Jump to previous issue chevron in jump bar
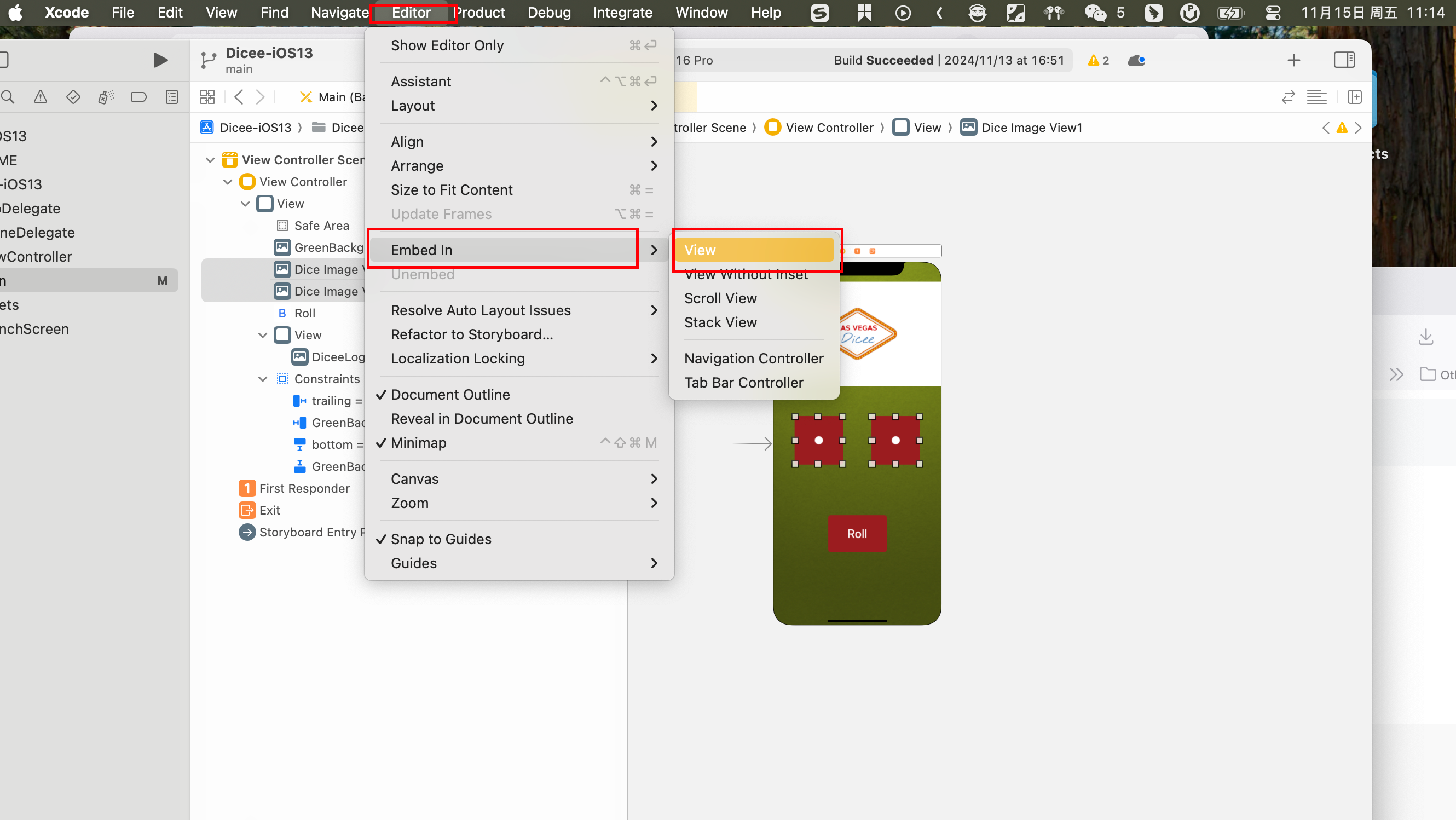Screen dimensions: 1456x820 click(x=1326, y=128)
